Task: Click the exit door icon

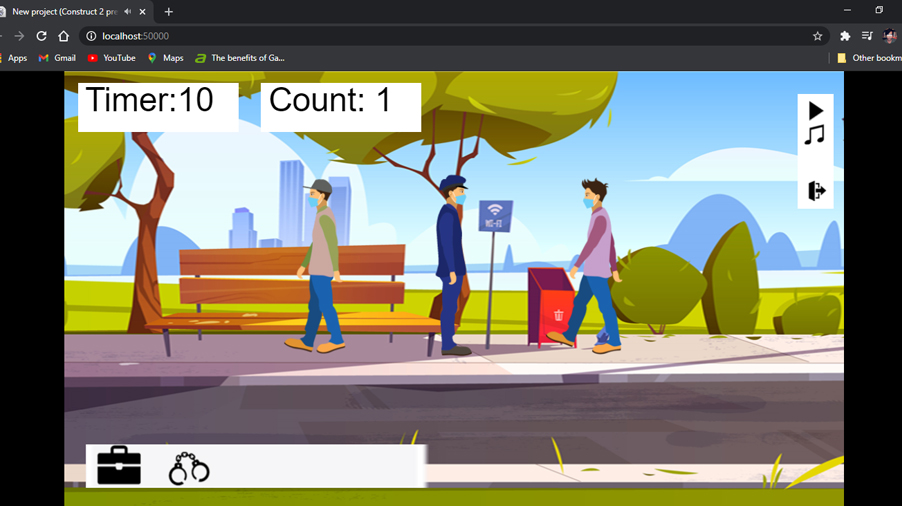Action: pos(816,190)
